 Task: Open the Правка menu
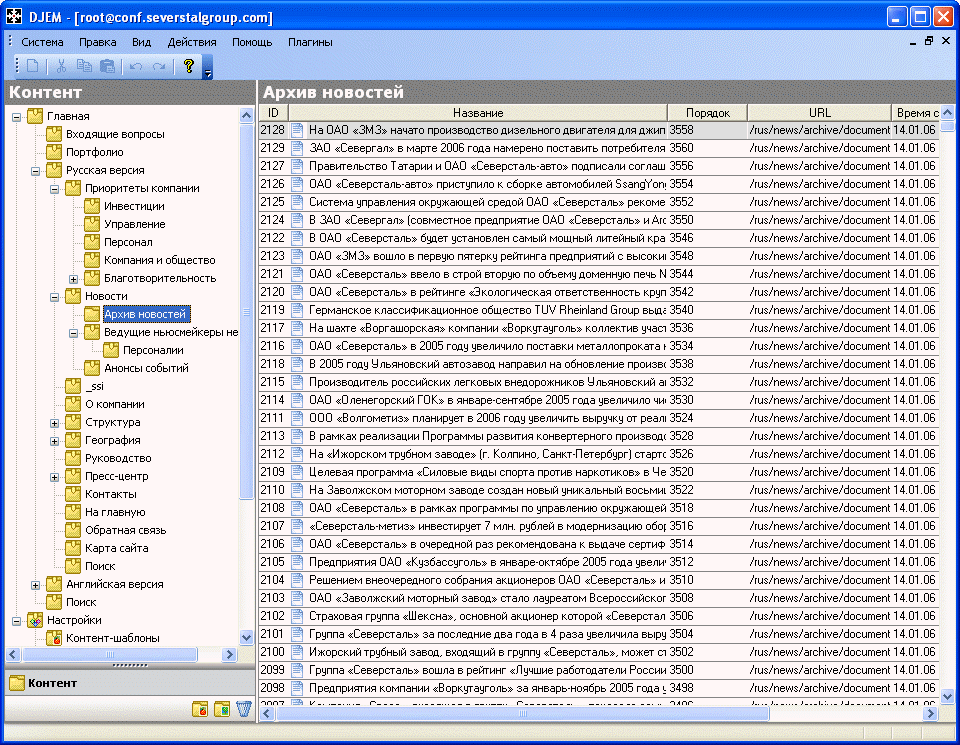point(97,42)
